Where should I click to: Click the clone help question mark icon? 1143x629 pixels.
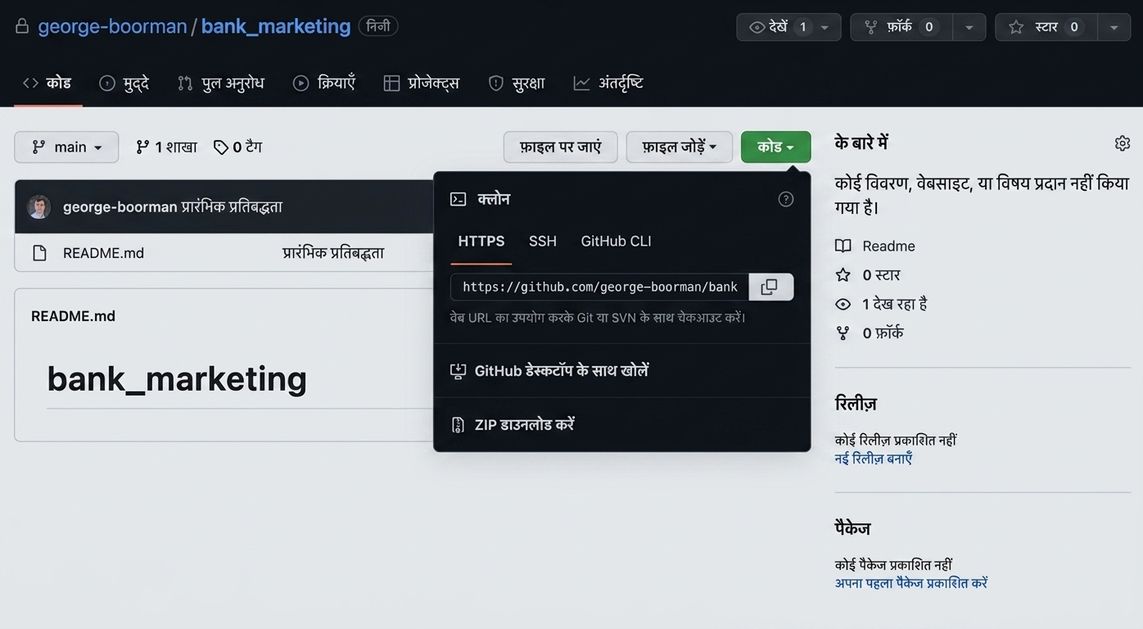(786, 199)
